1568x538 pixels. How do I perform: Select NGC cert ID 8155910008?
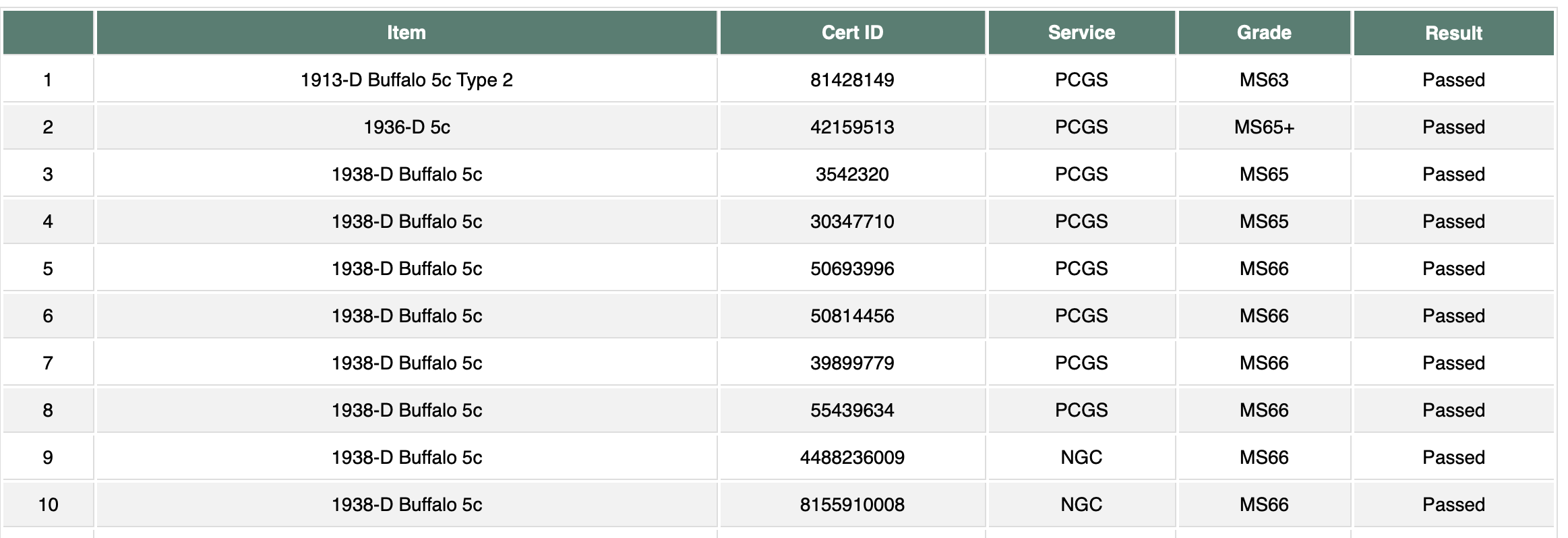(852, 504)
